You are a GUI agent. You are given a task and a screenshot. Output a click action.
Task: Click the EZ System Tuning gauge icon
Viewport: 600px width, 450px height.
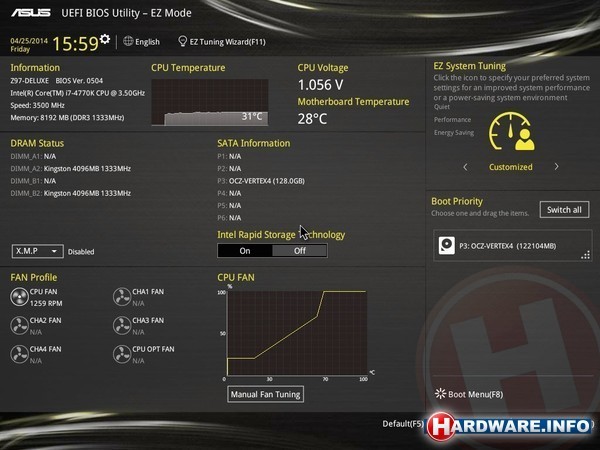512,131
